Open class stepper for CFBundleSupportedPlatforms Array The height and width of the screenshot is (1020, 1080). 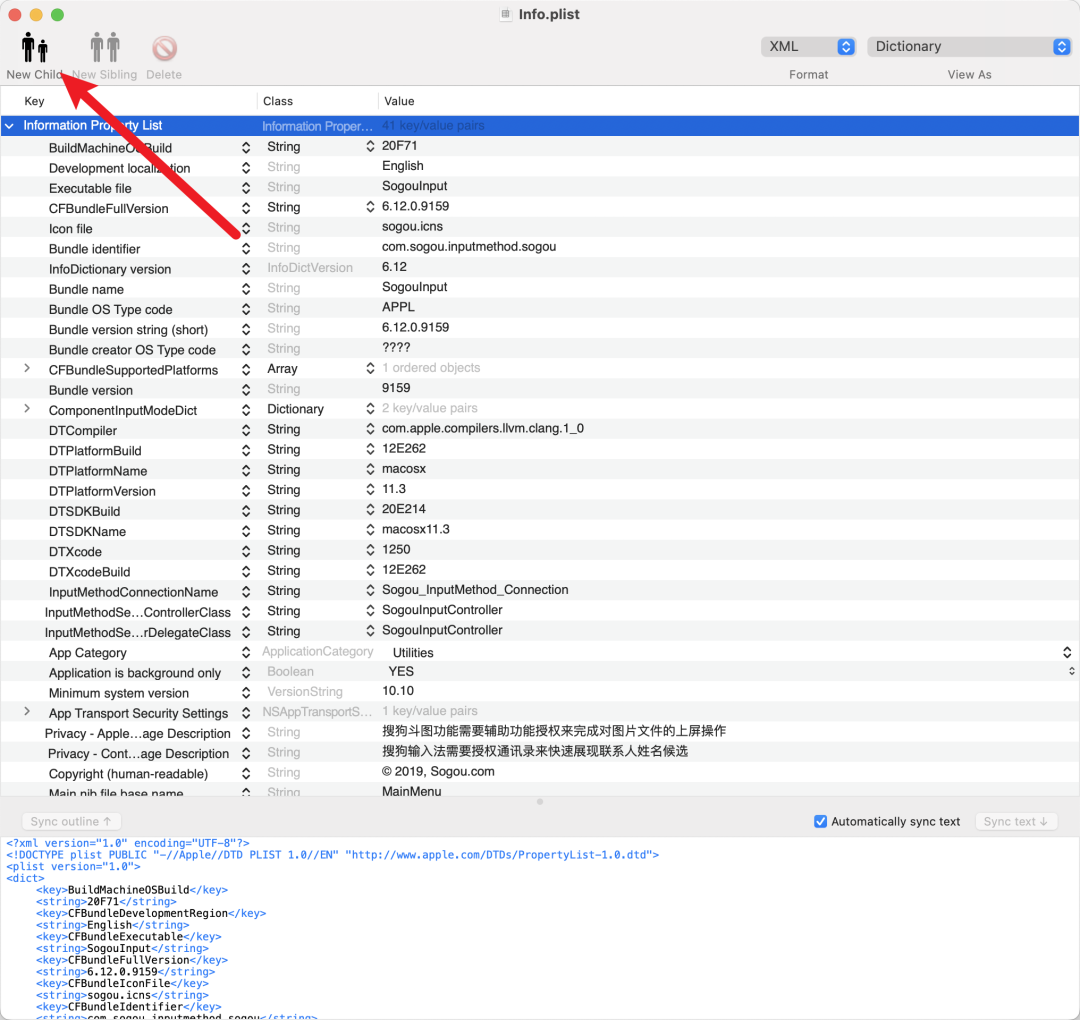tap(370, 368)
